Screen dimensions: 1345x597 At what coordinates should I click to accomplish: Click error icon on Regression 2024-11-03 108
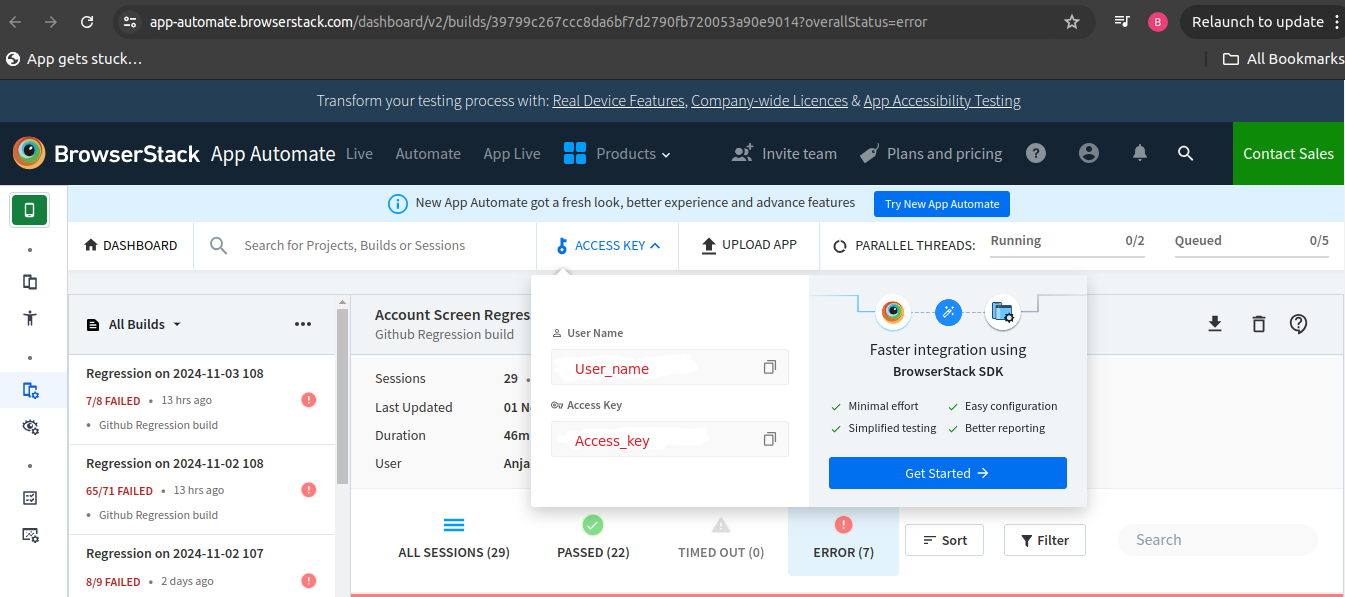[x=308, y=400]
